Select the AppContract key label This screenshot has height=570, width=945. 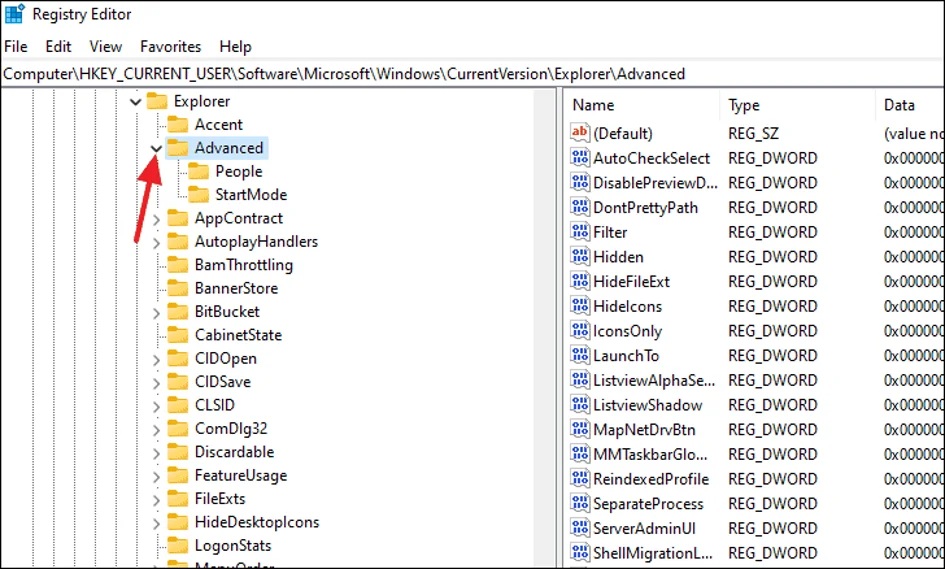239,218
